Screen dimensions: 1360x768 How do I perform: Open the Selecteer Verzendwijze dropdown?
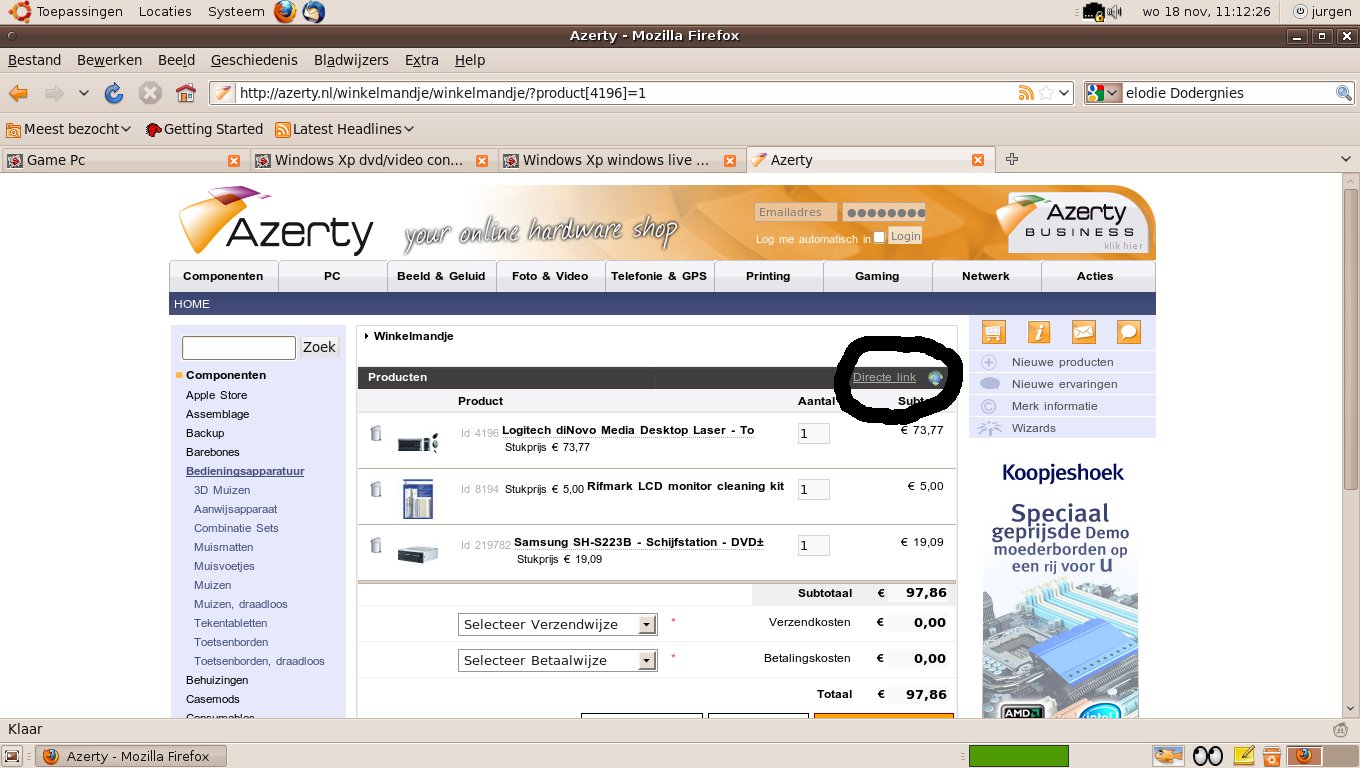coord(557,624)
